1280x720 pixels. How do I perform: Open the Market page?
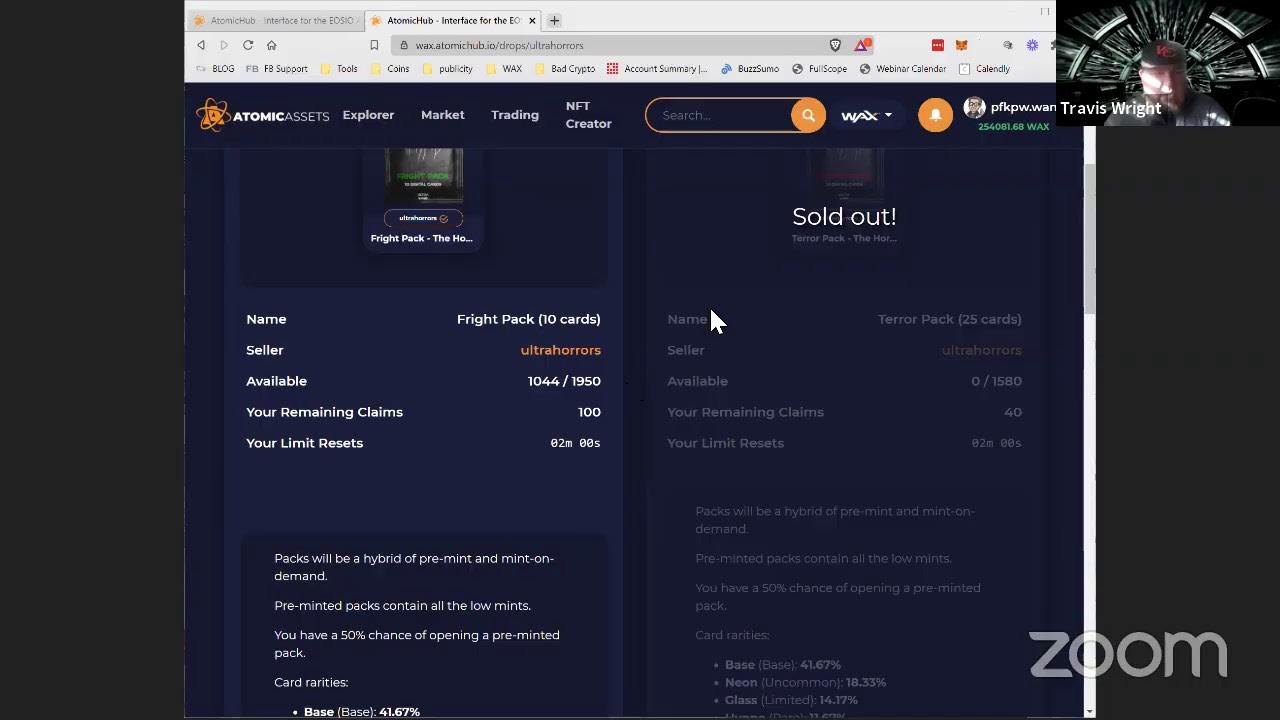pos(442,115)
